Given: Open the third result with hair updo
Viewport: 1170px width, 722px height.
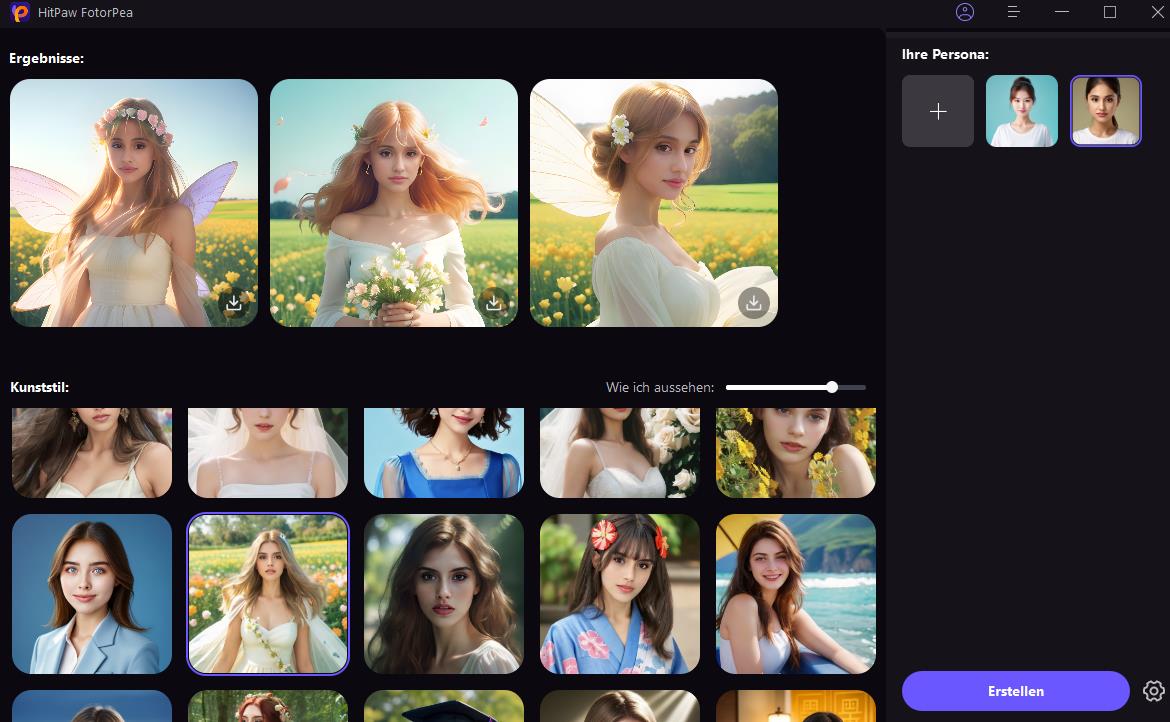Looking at the screenshot, I should pos(654,190).
